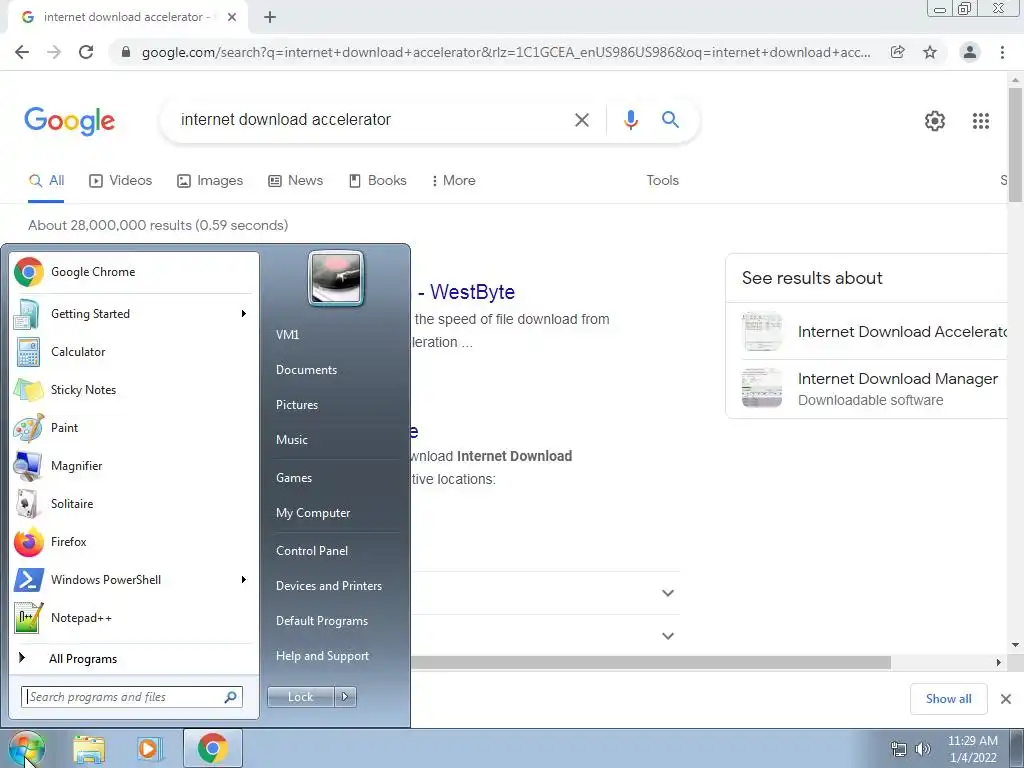Viewport: 1024px width, 768px height.
Task: Click the network tray icon
Action: point(899,749)
